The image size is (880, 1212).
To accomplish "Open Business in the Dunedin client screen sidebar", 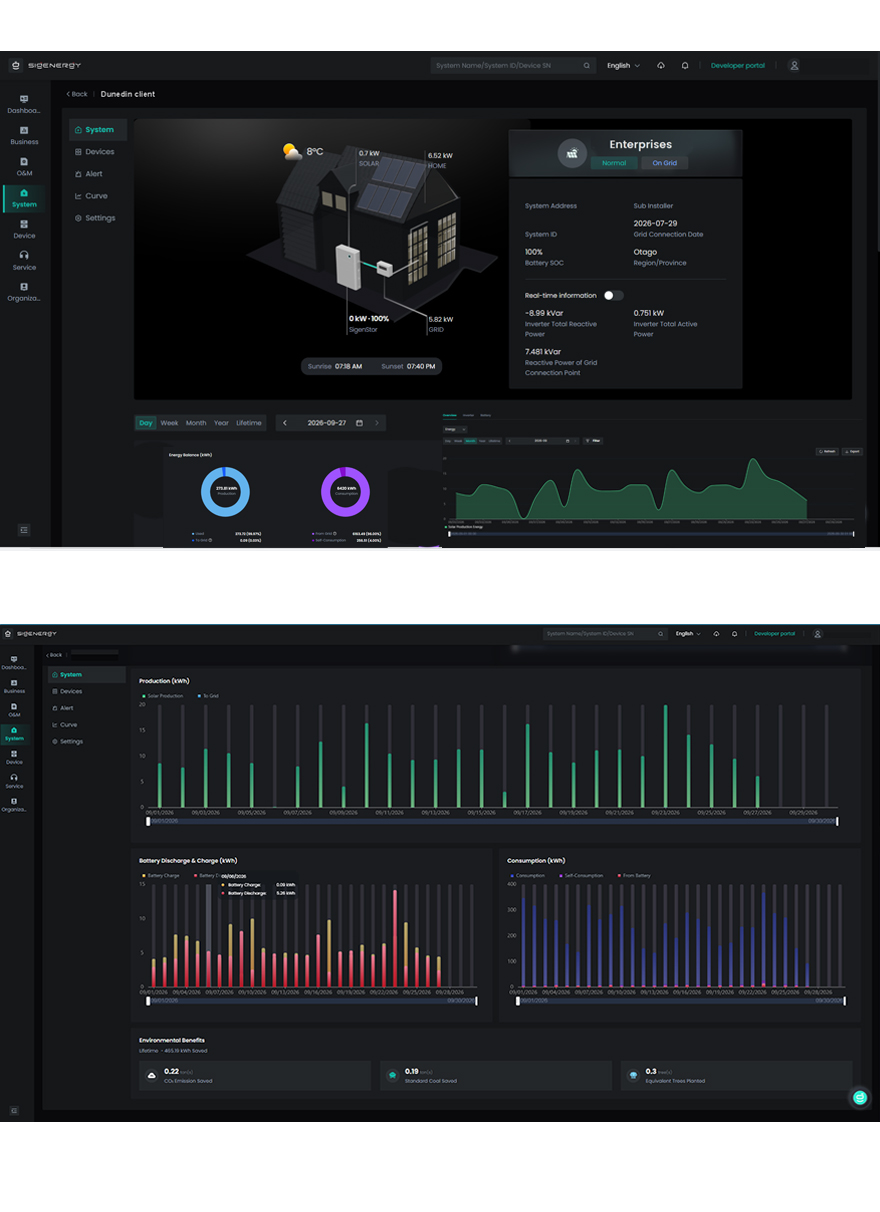I will click(24, 135).
